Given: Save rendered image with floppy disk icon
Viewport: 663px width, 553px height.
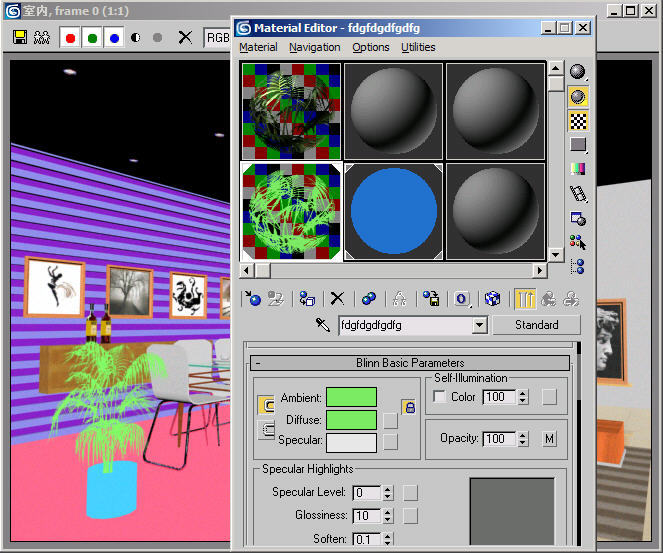Looking at the screenshot, I should coord(20,37).
